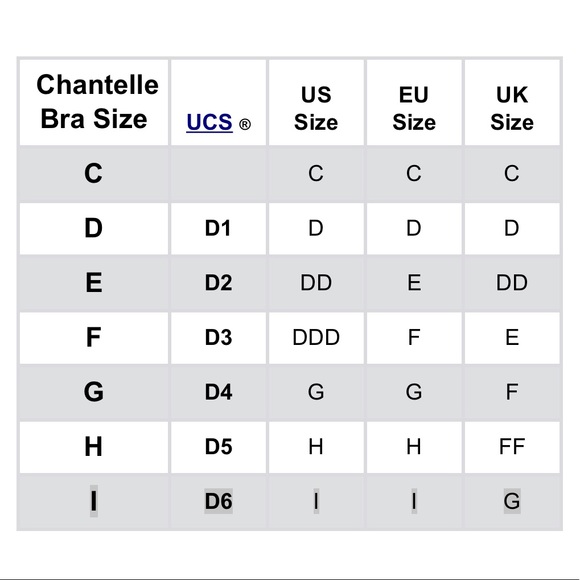Viewport: 580px width, 580px height.
Task: Click the DD value in UK column
Action: 512,283
